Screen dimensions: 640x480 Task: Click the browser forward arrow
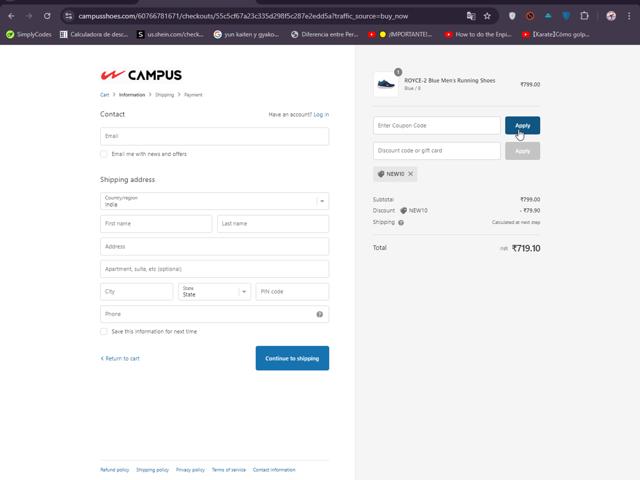pyautogui.click(x=29, y=16)
